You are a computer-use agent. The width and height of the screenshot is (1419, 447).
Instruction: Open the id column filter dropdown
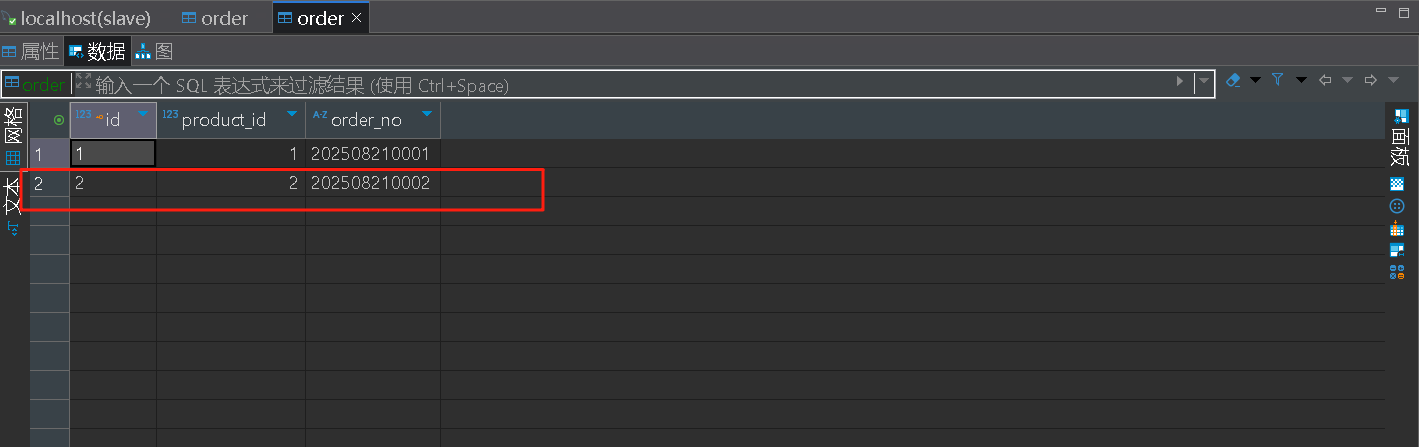(143, 115)
